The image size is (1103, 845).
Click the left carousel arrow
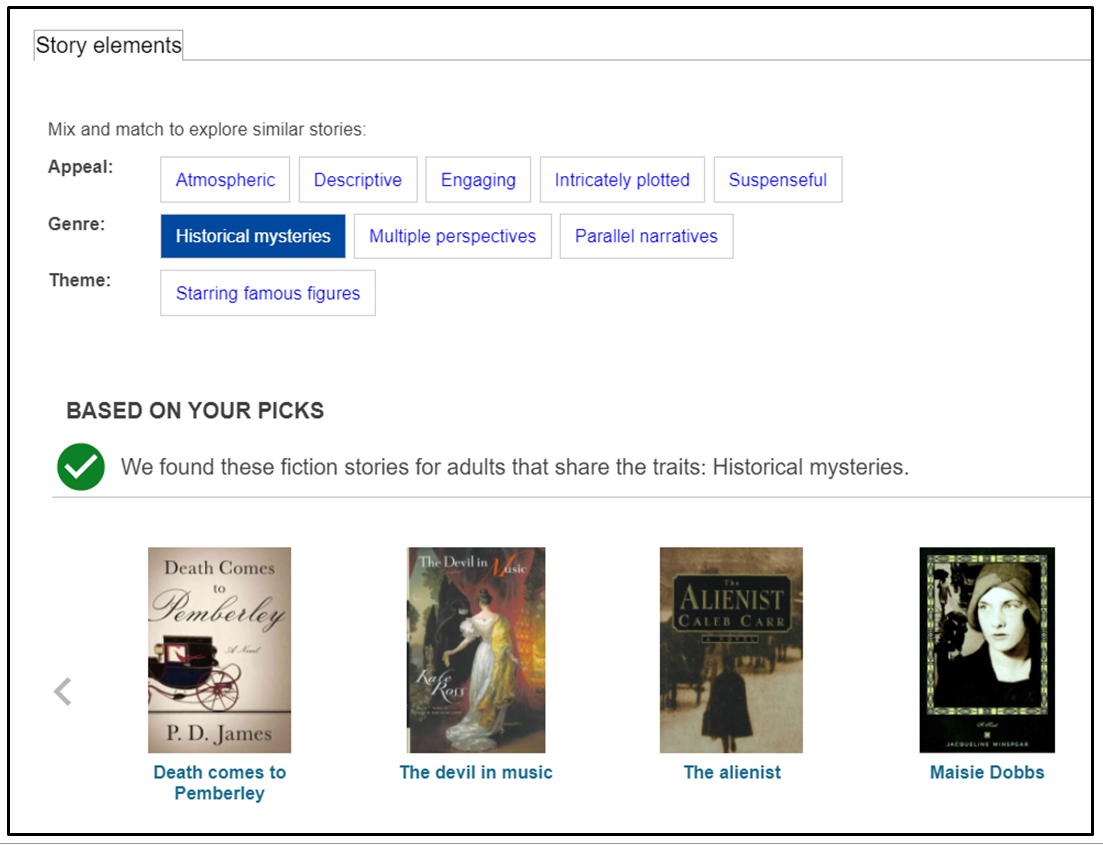[x=62, y=690]
